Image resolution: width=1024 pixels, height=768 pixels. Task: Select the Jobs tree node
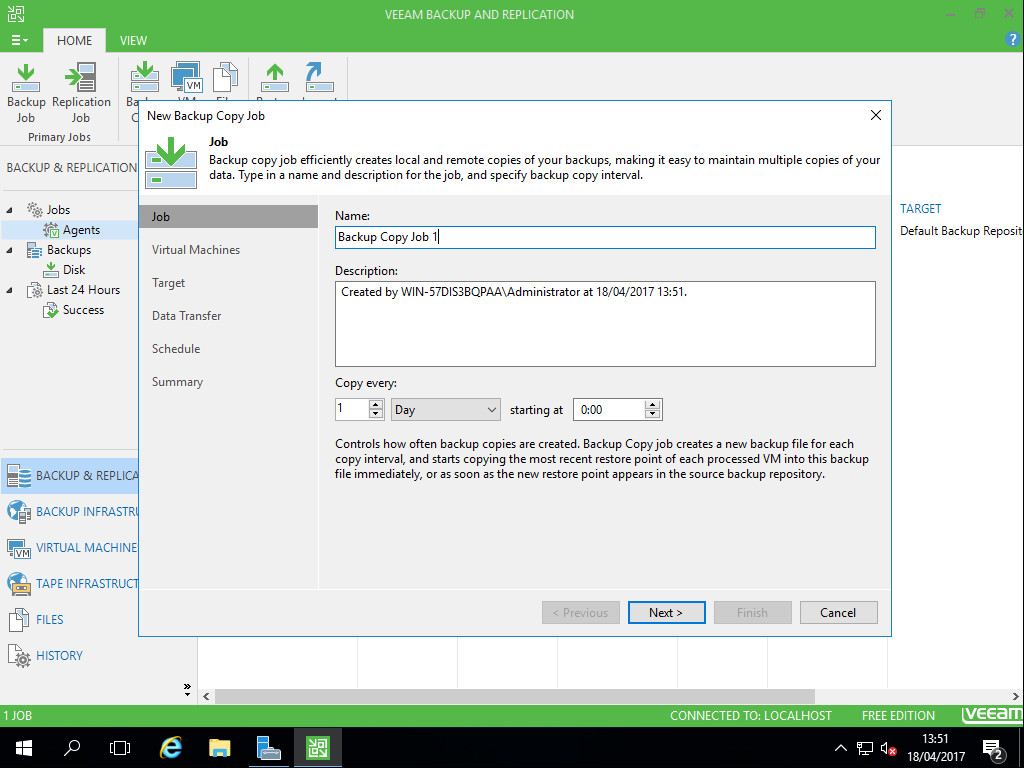58,210
